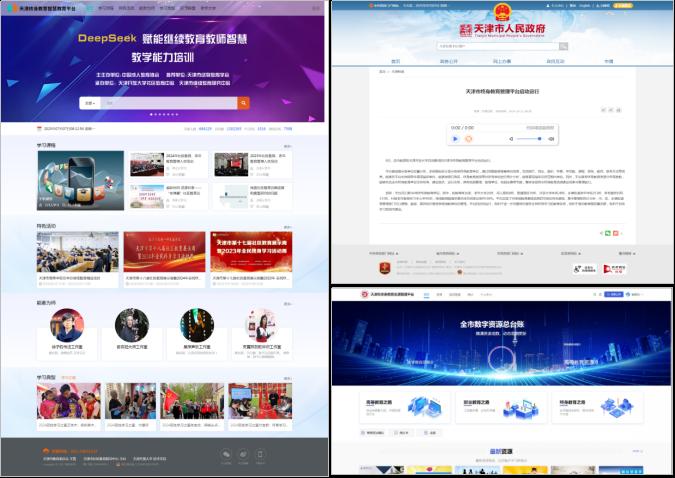Open the 更多 link of the 能者为师 section
The image size is (675, 478).
(288, 304)
